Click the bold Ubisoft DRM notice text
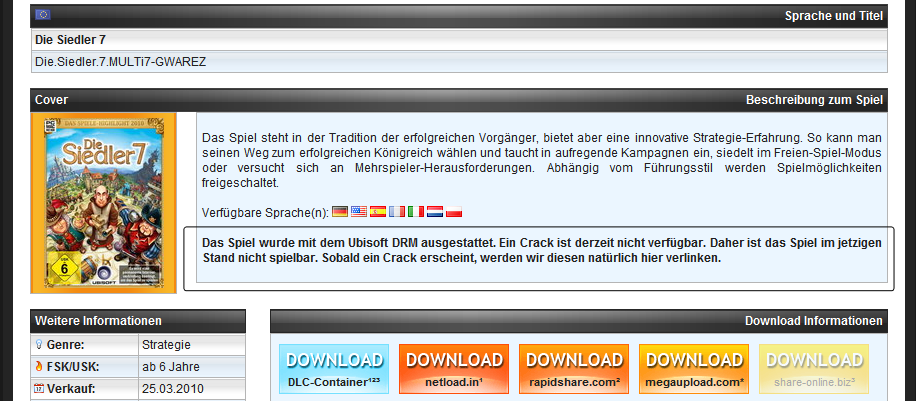916x401 pixels. click(x=542, y=250)
